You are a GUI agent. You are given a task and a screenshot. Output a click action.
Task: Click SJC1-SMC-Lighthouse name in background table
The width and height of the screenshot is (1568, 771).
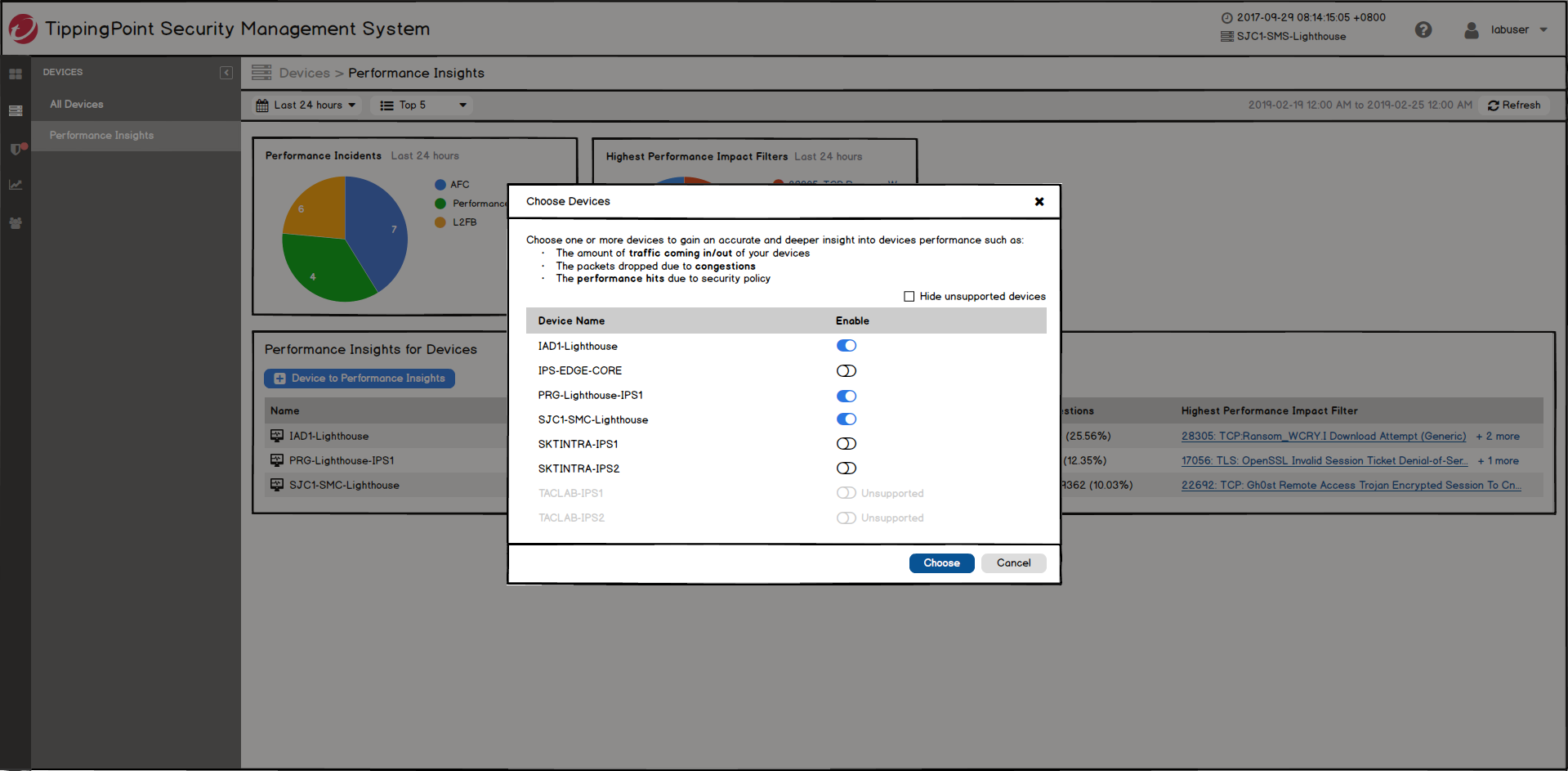pyautogui.click(x=344, y=486)
